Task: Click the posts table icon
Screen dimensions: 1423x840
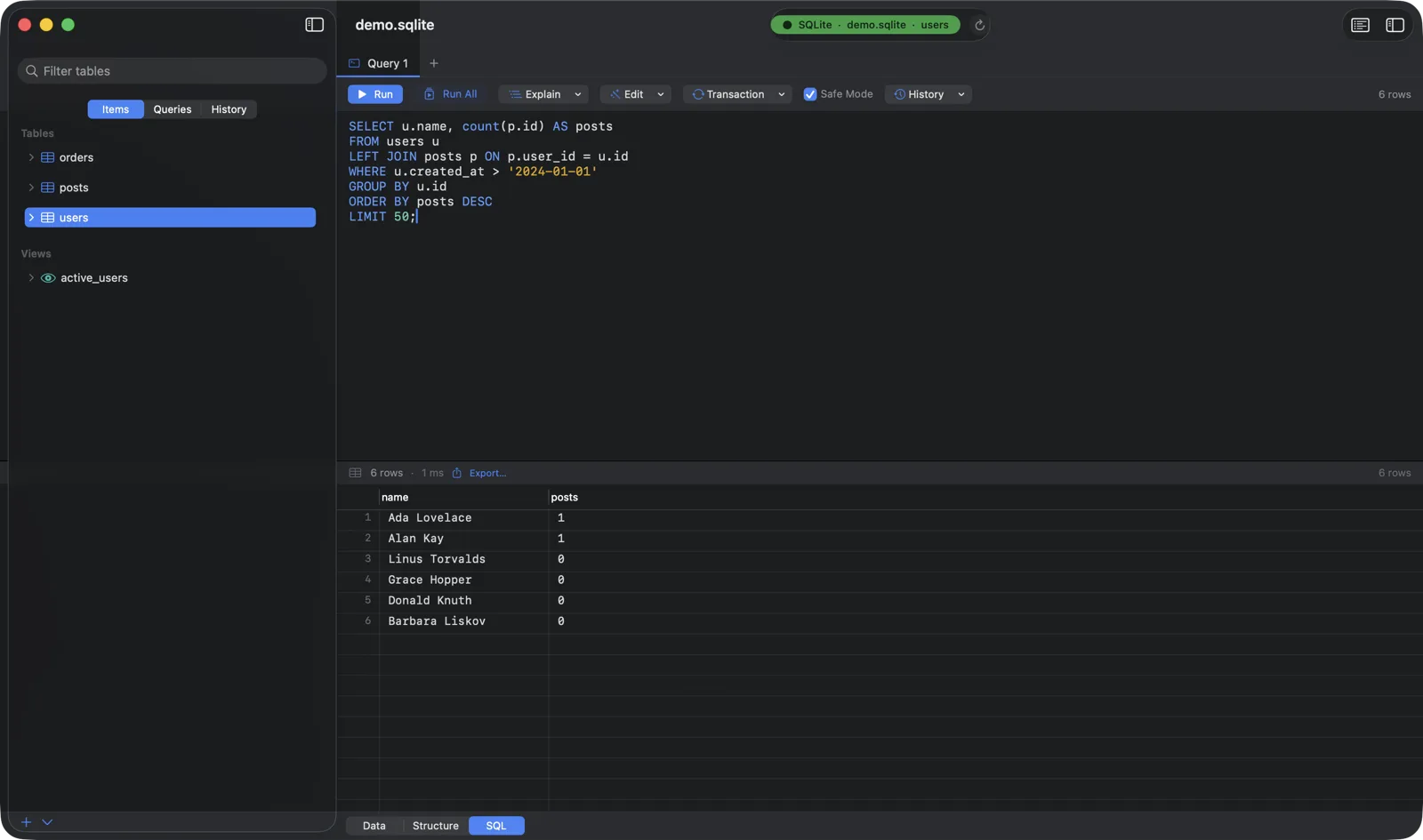Action: pyautogui.click(x=48, y=188)
